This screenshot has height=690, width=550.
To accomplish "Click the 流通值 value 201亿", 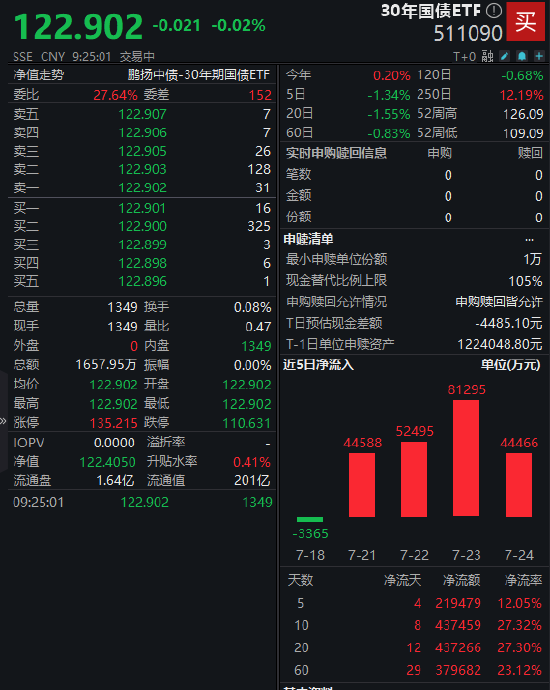I will (252, 481).
